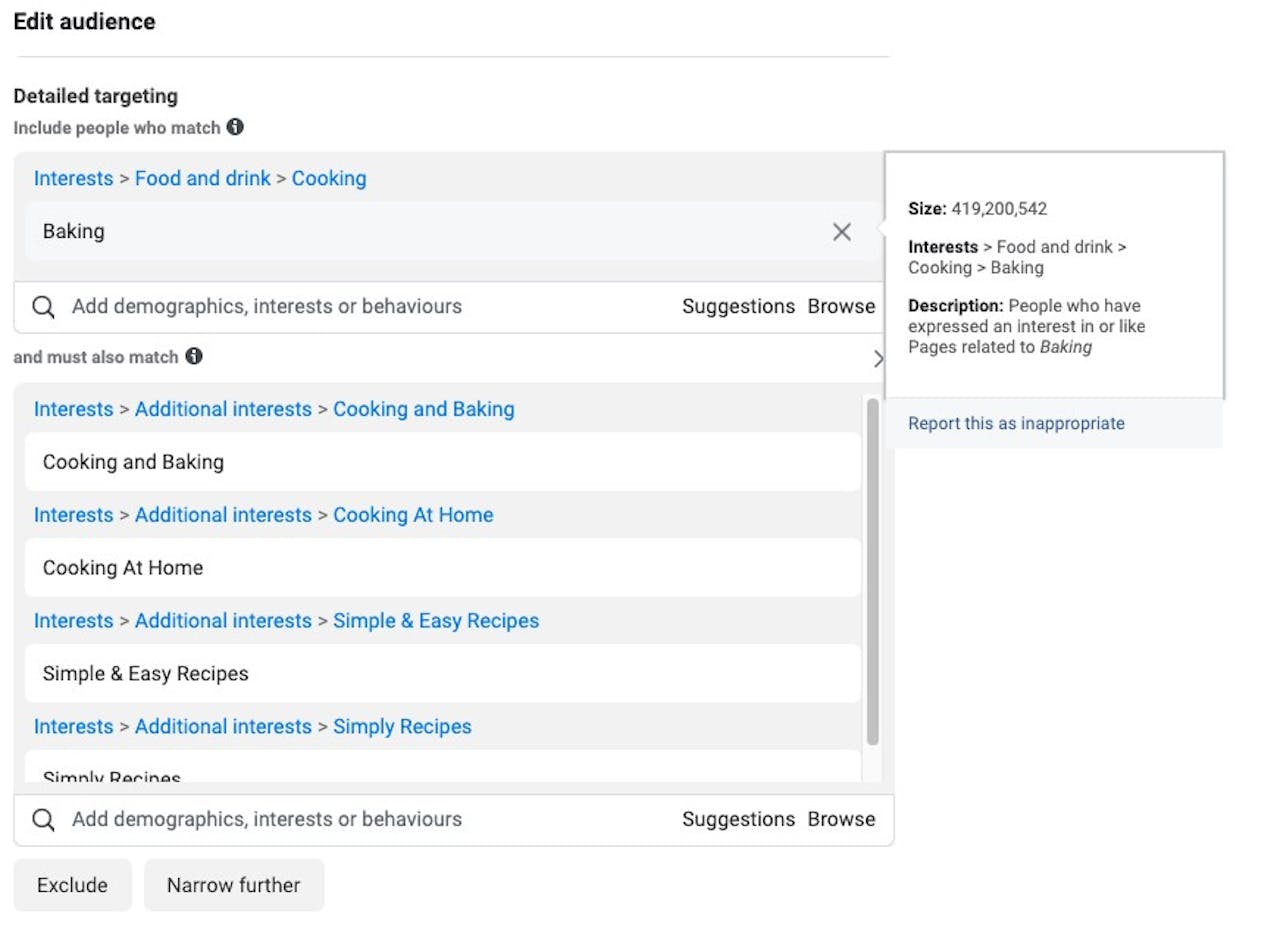1280x929 pixels.
Task: Click the chevron arrow right of 'and must also match'
Action: coord(878,358)
